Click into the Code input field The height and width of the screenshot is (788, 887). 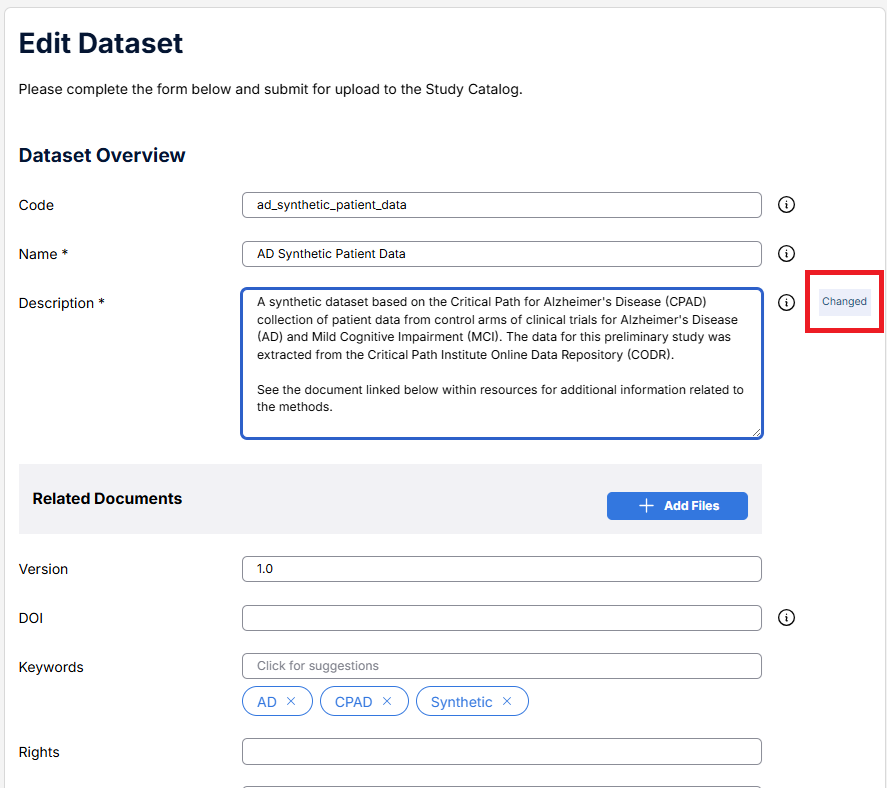tap(501, 205)
